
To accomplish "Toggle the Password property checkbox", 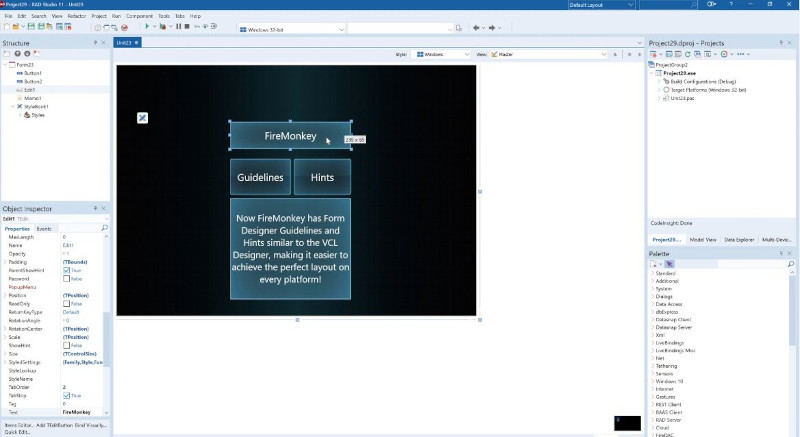I will pyautogui.click(x=66, y=279).
